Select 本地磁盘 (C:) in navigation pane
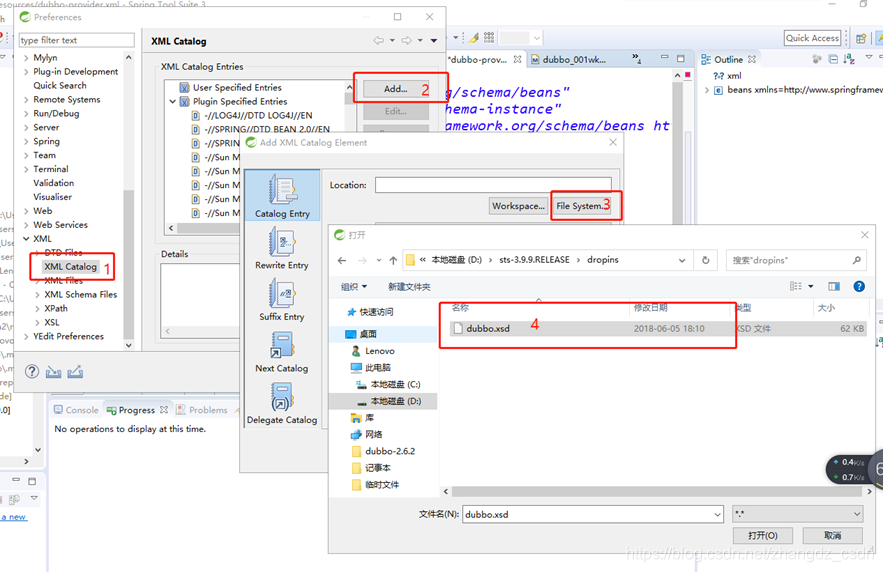This screenshot has height=572, width=883. pos(395,385)
